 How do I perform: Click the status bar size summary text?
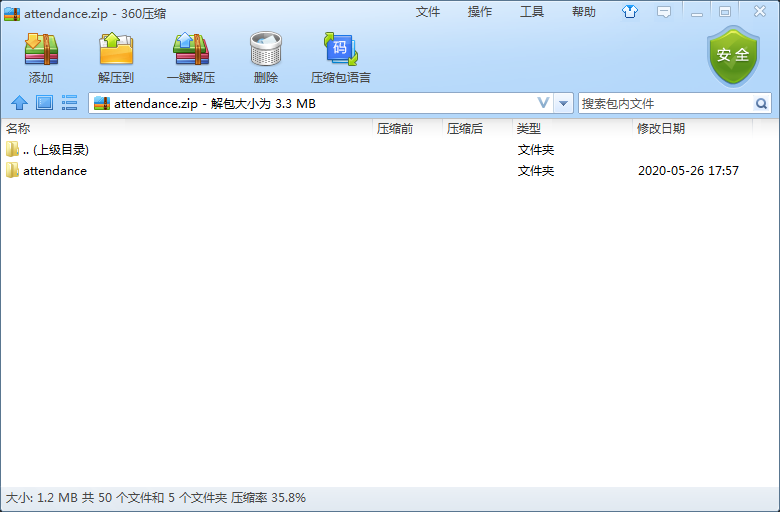156,498
